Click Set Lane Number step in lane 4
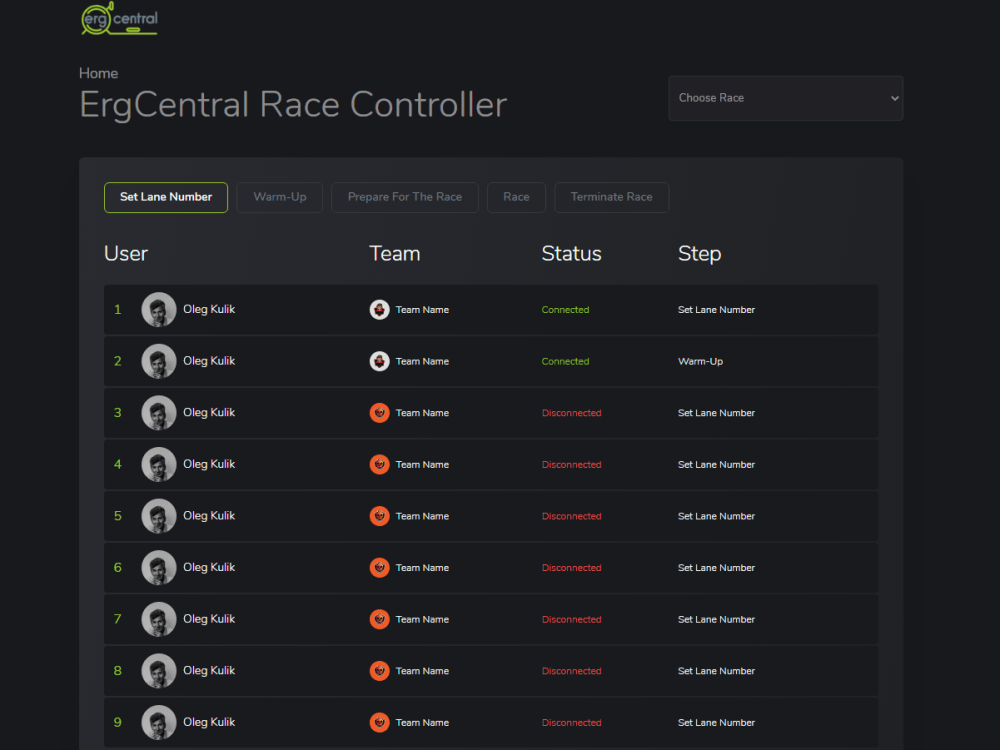The width and height of the screenshot is (1000, 750). coord(716,465)
